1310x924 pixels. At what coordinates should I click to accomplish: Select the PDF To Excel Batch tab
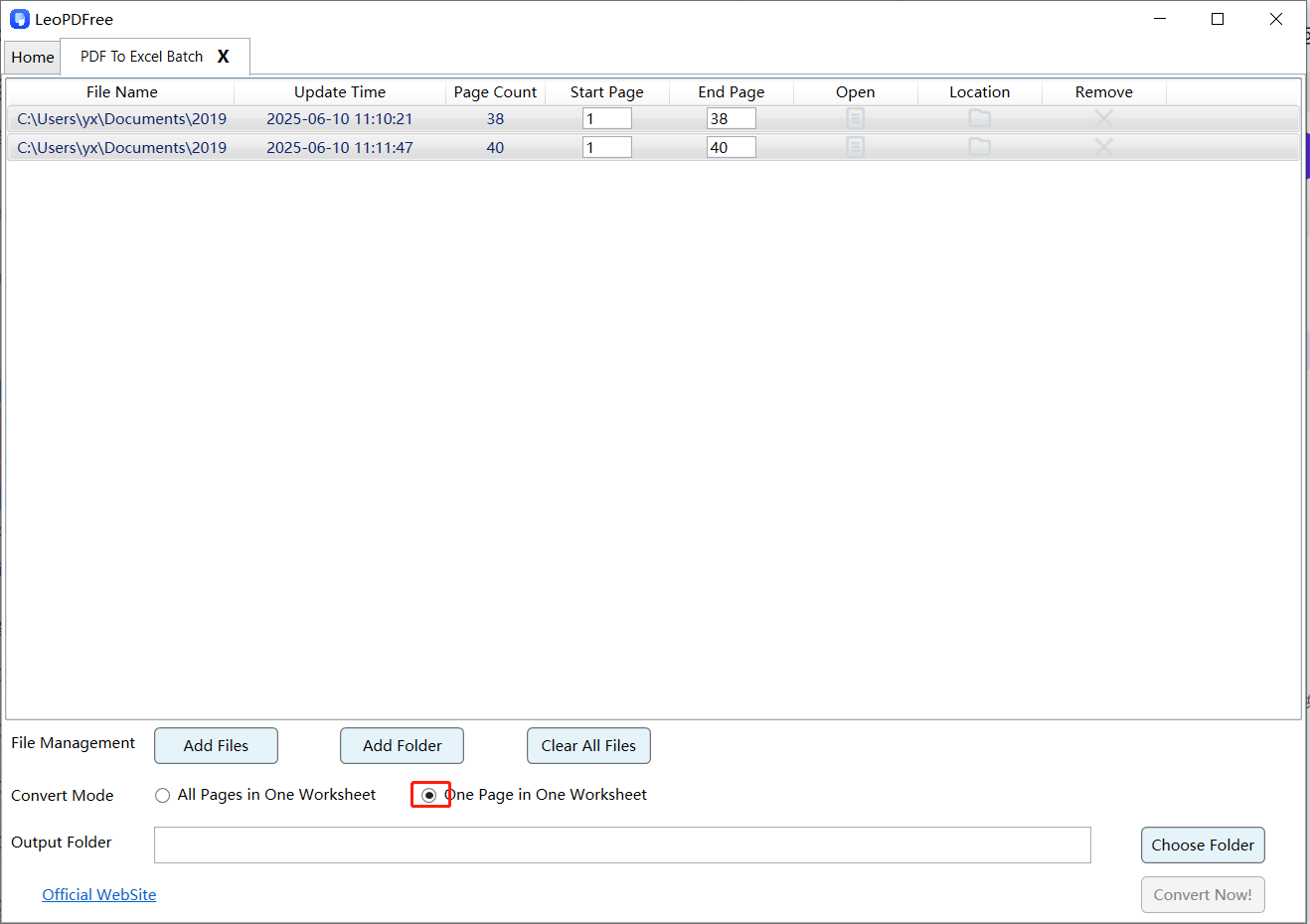pyautogui.click(x=139, y=57)
